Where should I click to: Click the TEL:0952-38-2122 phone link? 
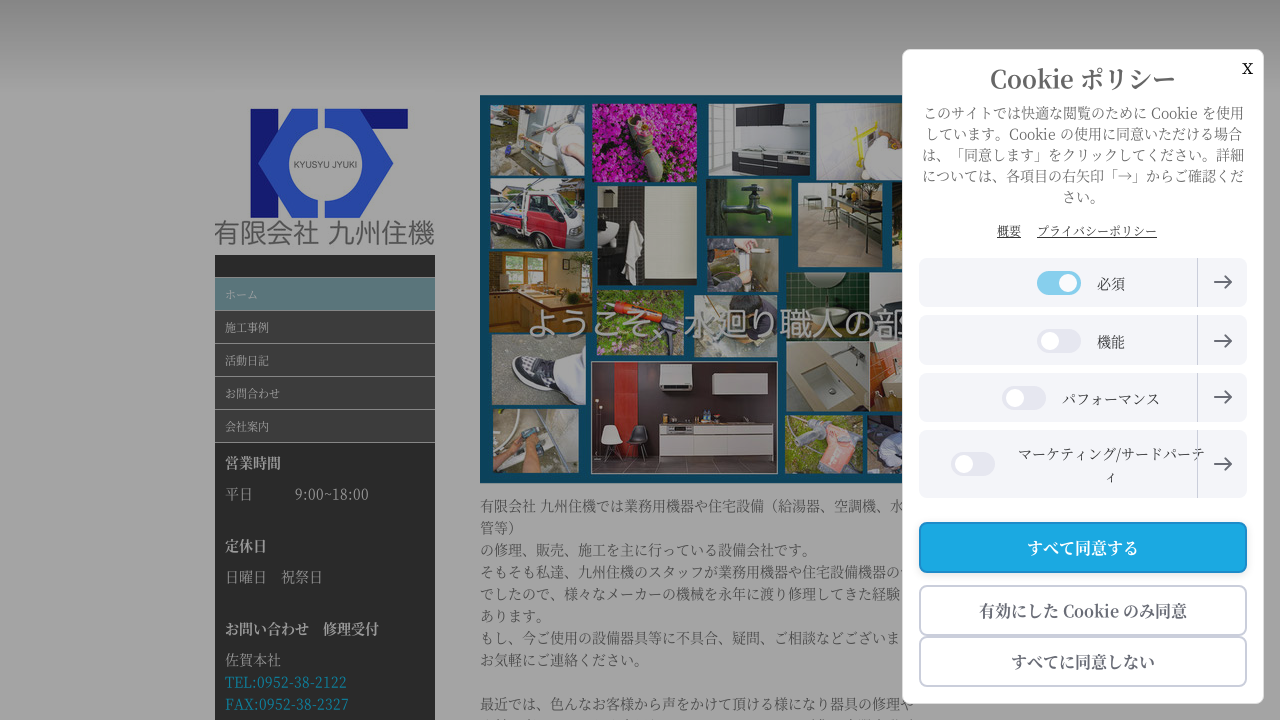(x=286, y=682)
